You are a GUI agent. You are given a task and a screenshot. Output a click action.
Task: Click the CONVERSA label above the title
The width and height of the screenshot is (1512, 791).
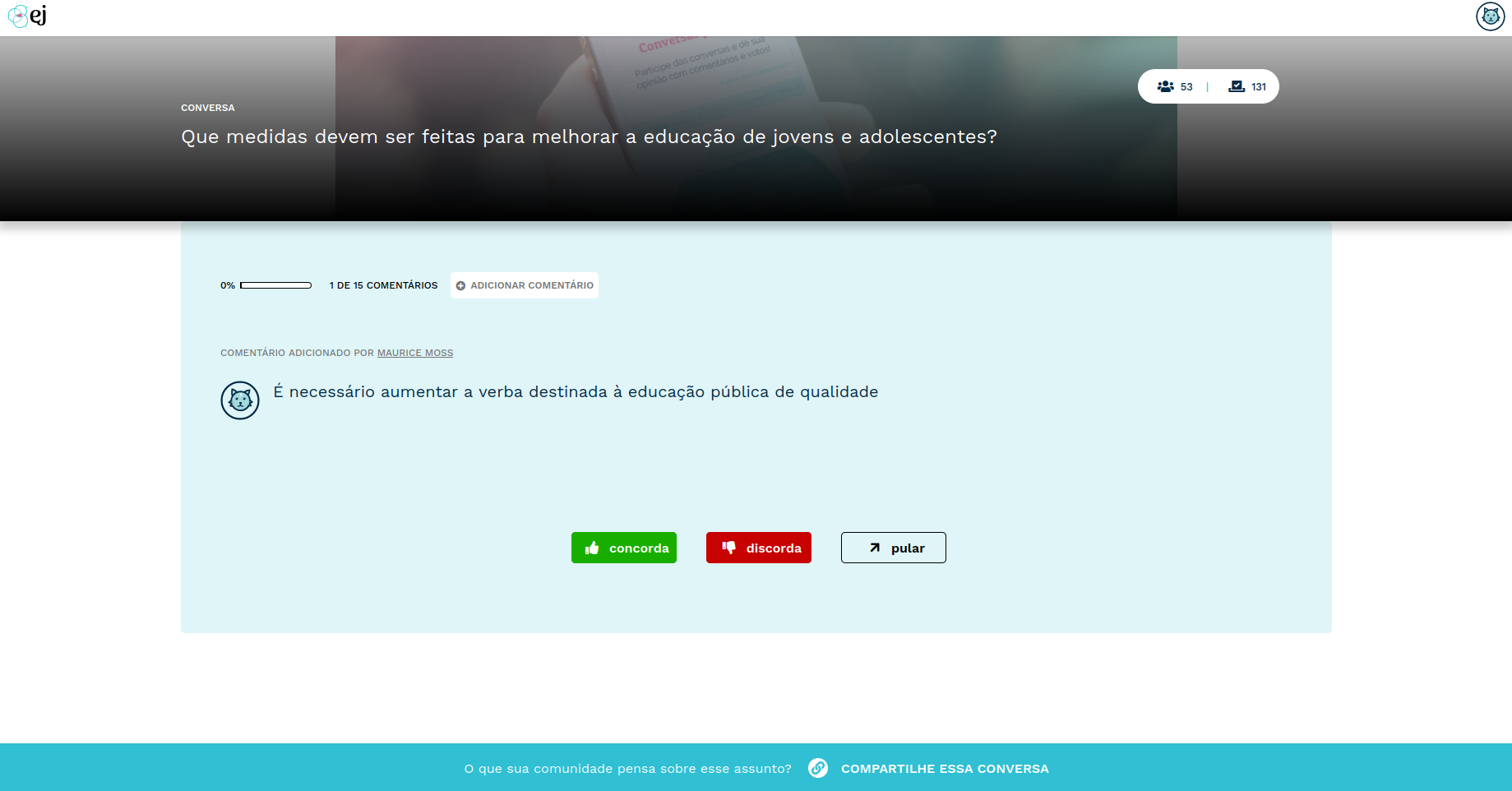point(208,108)
